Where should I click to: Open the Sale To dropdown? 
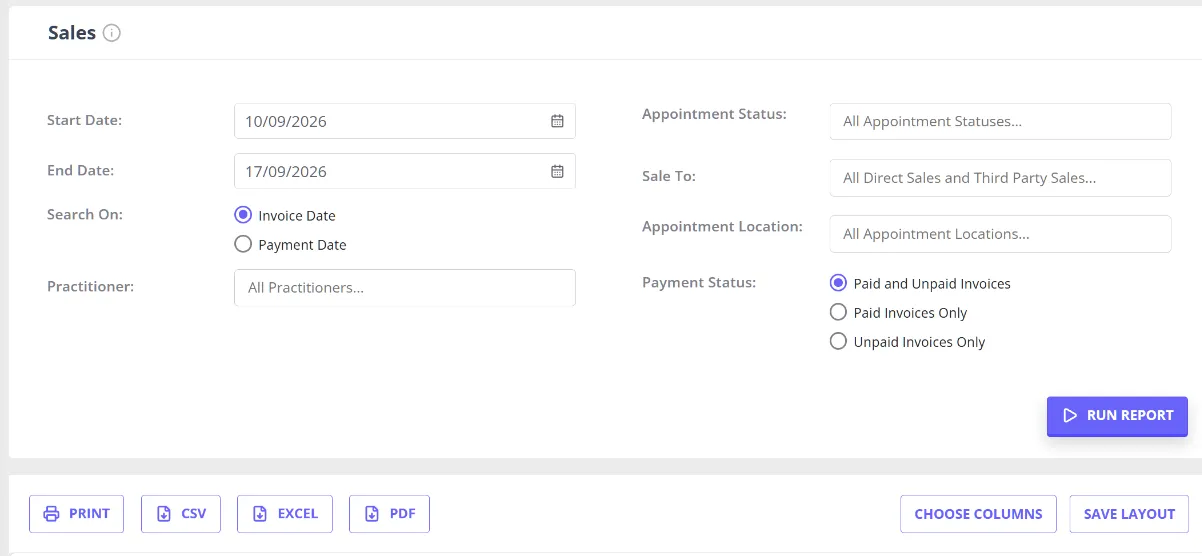pyautogui.click(x=1000, y=177)
